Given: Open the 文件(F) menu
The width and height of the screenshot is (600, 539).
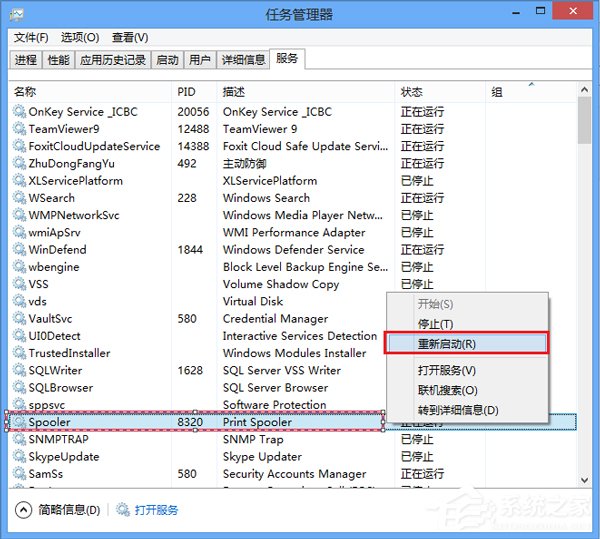Looking at the screenshot, I should [31, 37].
